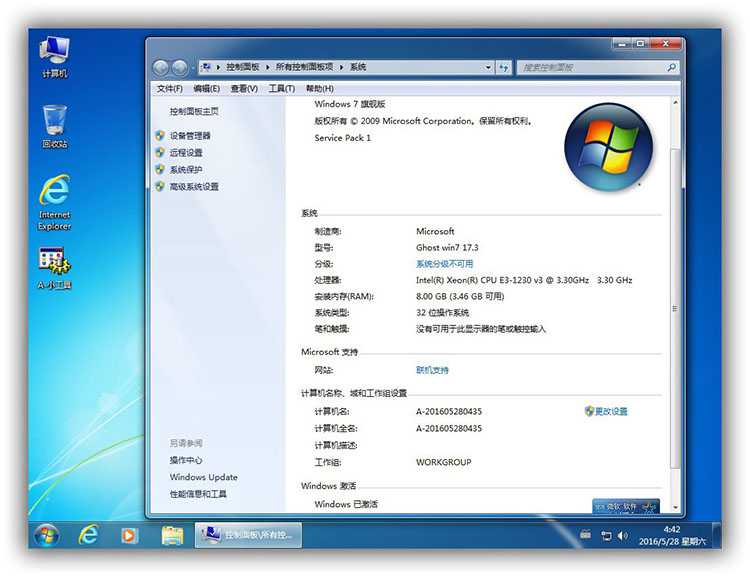The height and width of the screenshot is (577, 750).
Task: Click the volume speaker tray icon
Action: point(622,536)
